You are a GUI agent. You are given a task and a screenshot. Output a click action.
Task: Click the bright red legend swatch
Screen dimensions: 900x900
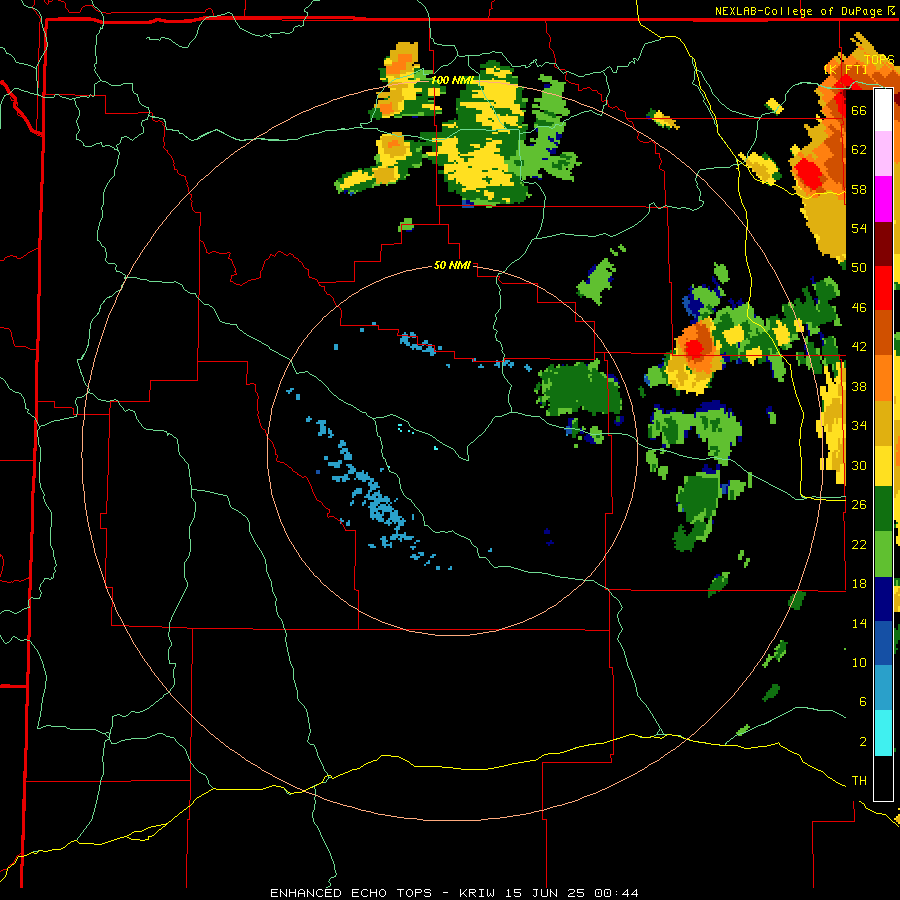point(883,288)
